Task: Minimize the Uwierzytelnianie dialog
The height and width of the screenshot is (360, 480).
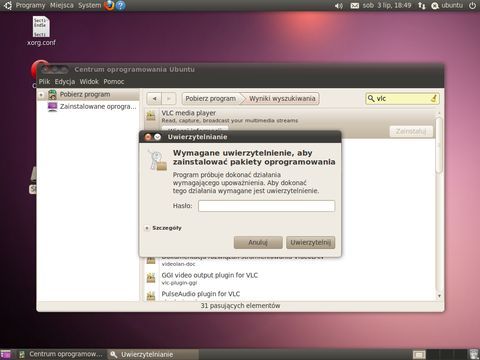Action: (157, 137)
